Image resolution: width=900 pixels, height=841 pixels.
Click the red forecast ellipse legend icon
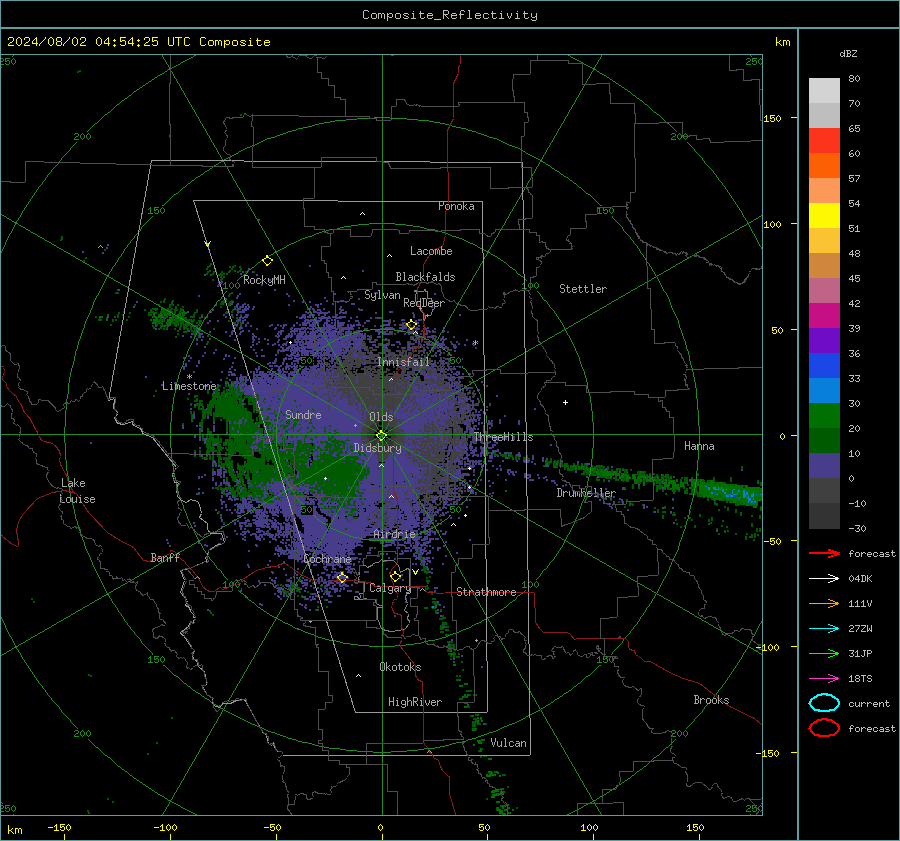(824, 728)
